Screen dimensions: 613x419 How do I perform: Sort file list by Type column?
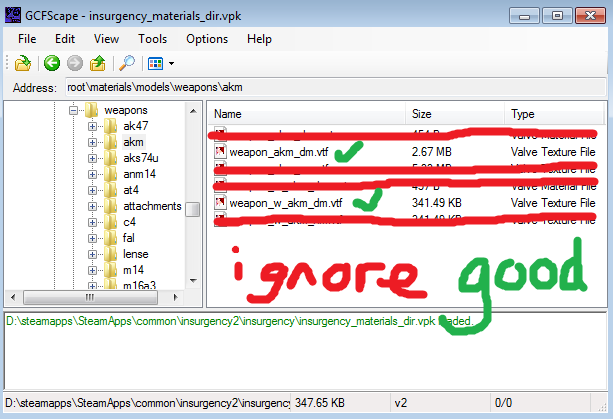[x=554, y=114]
